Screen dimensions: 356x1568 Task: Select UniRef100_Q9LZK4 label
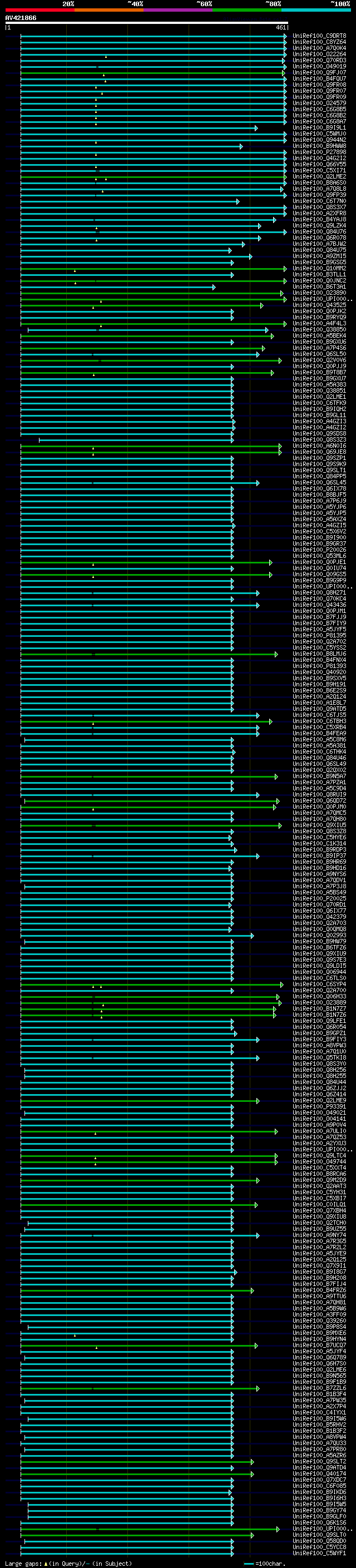click(x=319, y=226)
